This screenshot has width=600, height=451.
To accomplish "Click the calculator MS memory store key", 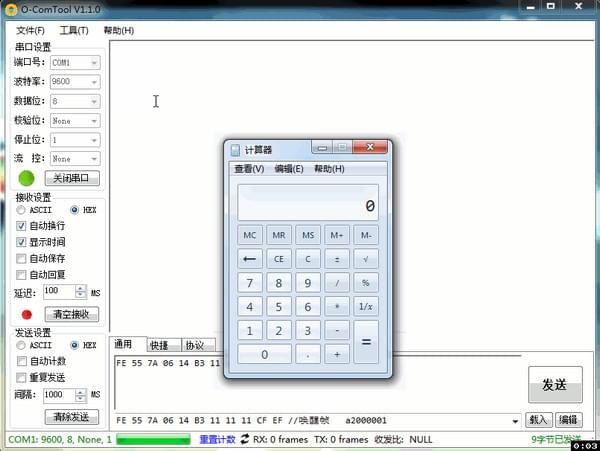I will click(x=308, y=235).
